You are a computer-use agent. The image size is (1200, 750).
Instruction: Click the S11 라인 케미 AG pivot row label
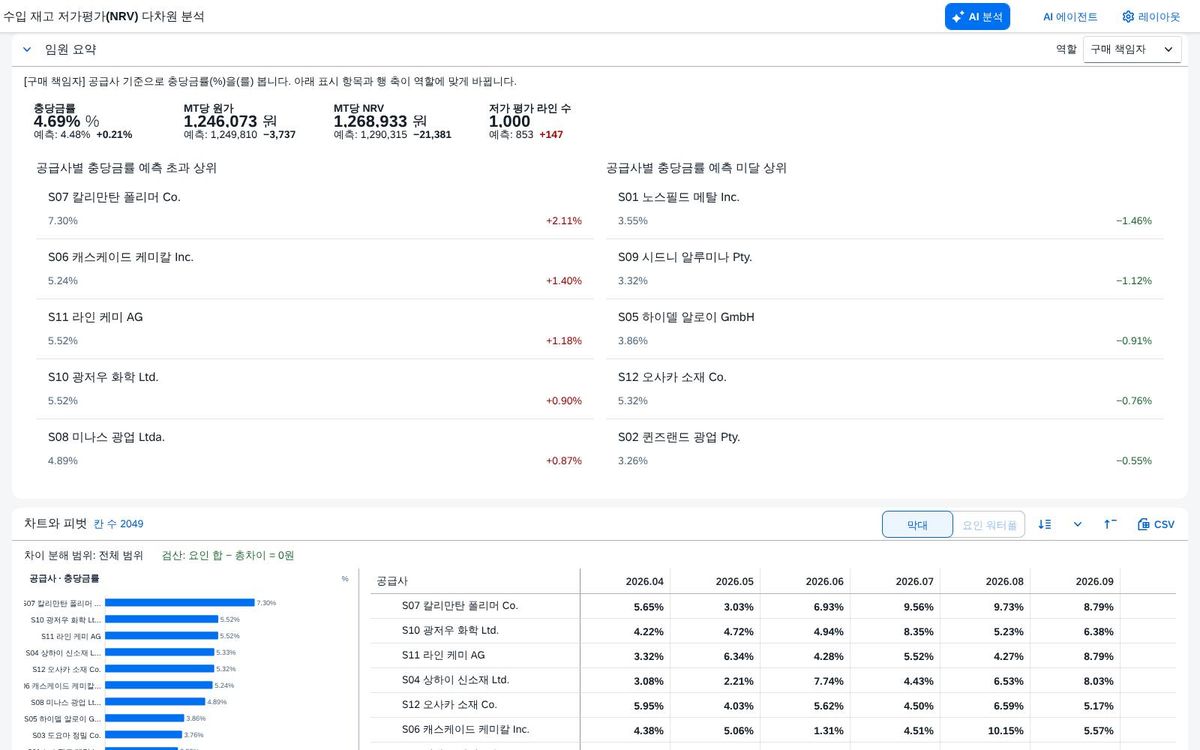pyautogui.click(x=443, y=656)
